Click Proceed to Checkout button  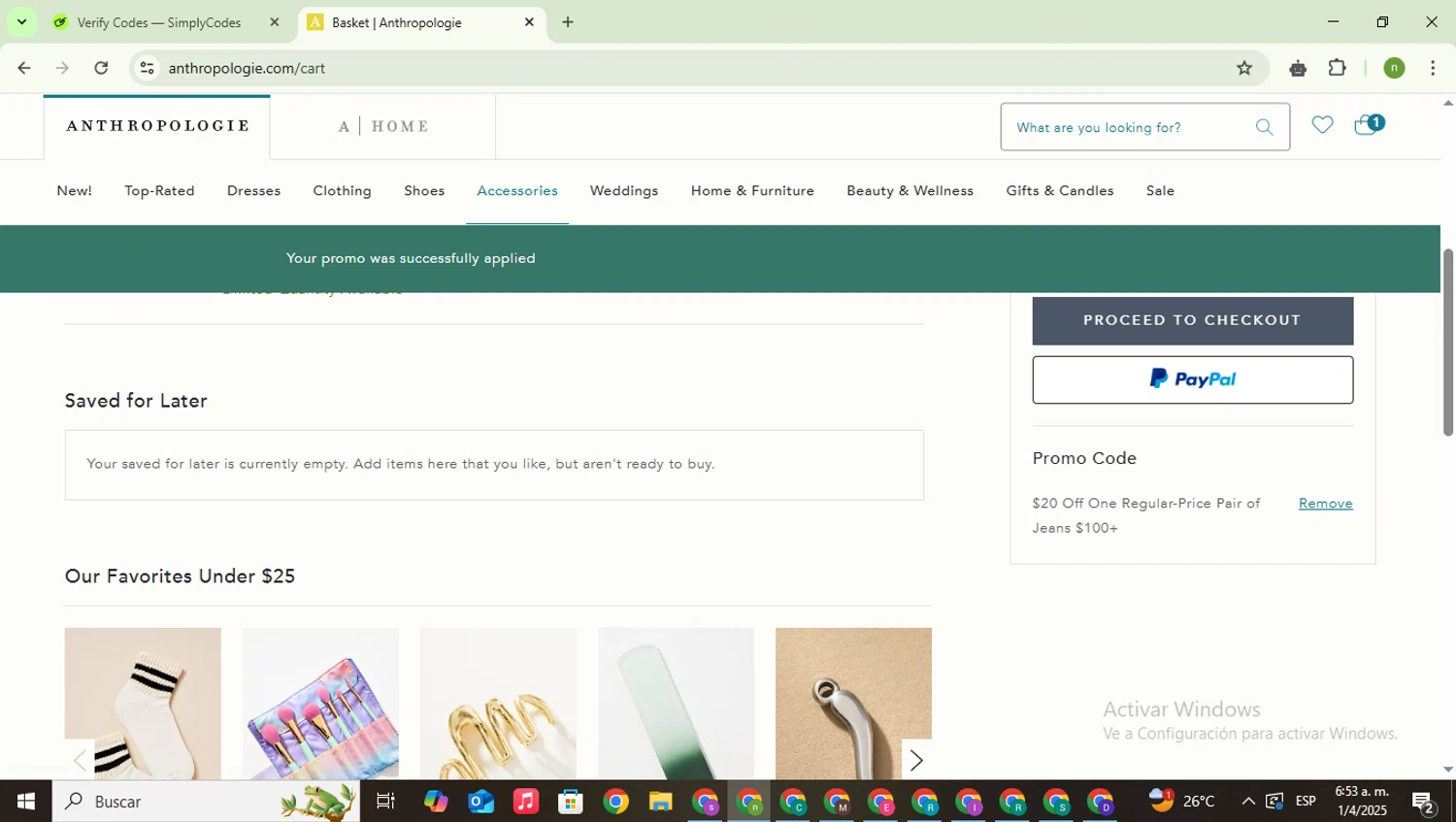[1192, 320]
